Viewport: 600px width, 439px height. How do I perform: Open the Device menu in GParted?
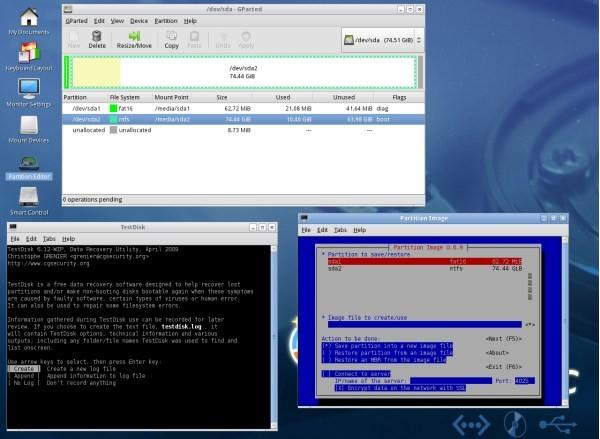click(139, 21)
